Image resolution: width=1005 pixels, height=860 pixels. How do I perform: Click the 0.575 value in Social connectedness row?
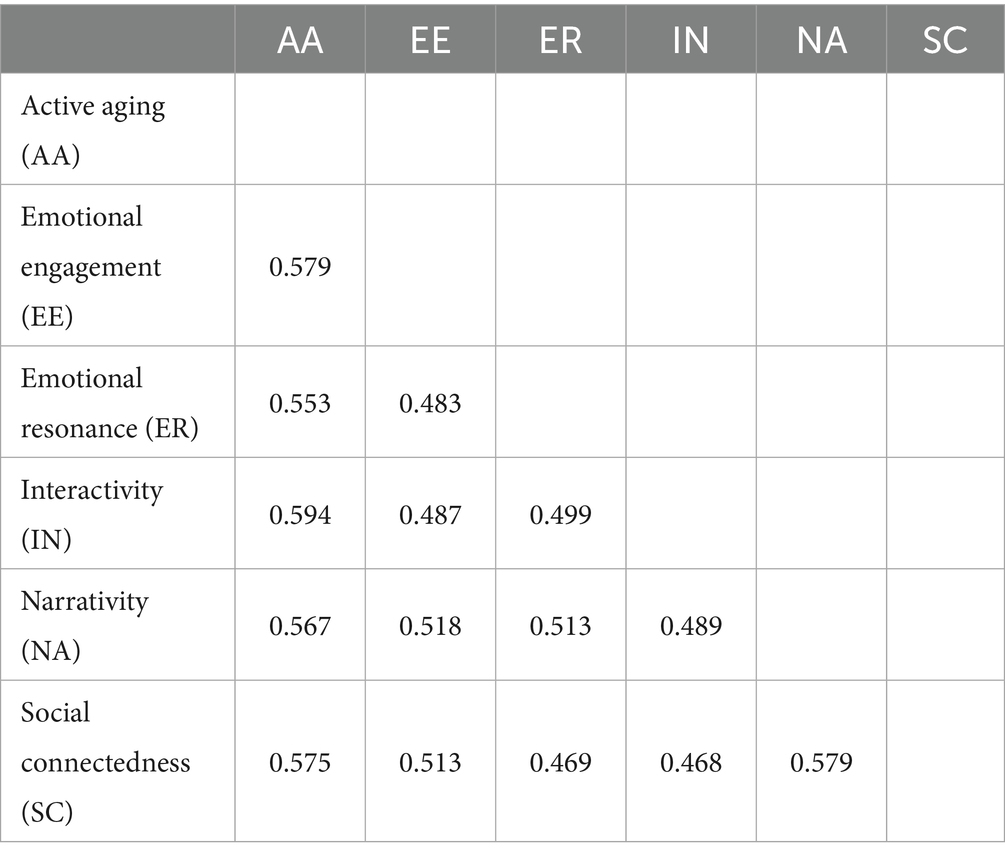300,763
